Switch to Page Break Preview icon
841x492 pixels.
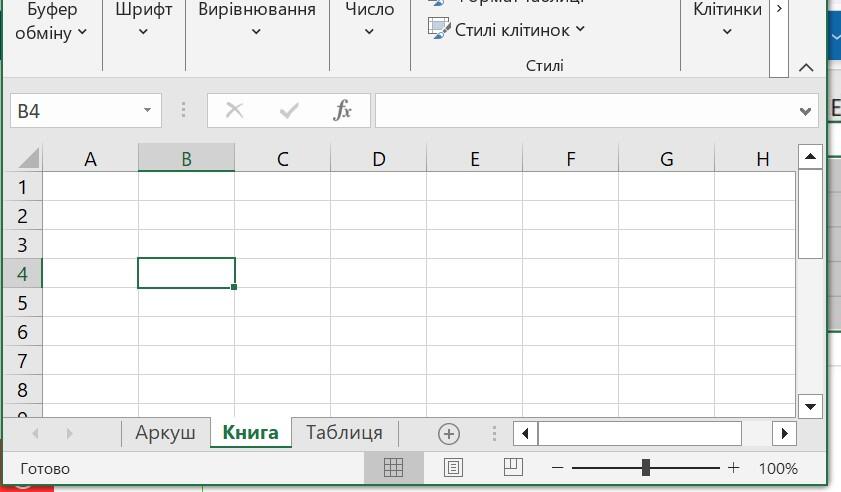pyautogui.click(x=513, y=467)
